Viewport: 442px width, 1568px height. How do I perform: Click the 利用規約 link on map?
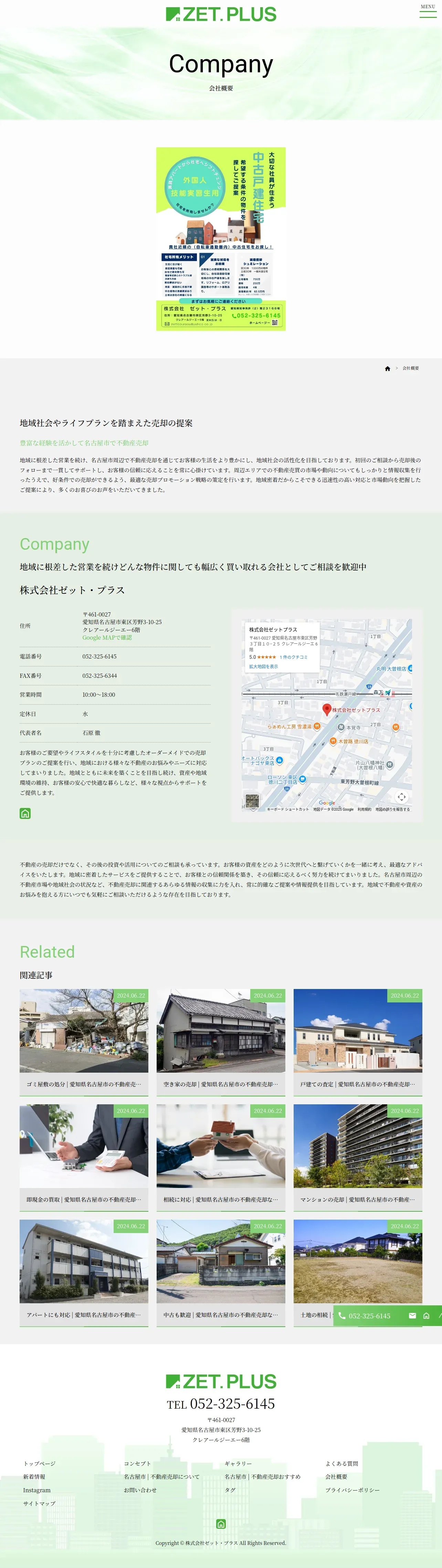364,810
